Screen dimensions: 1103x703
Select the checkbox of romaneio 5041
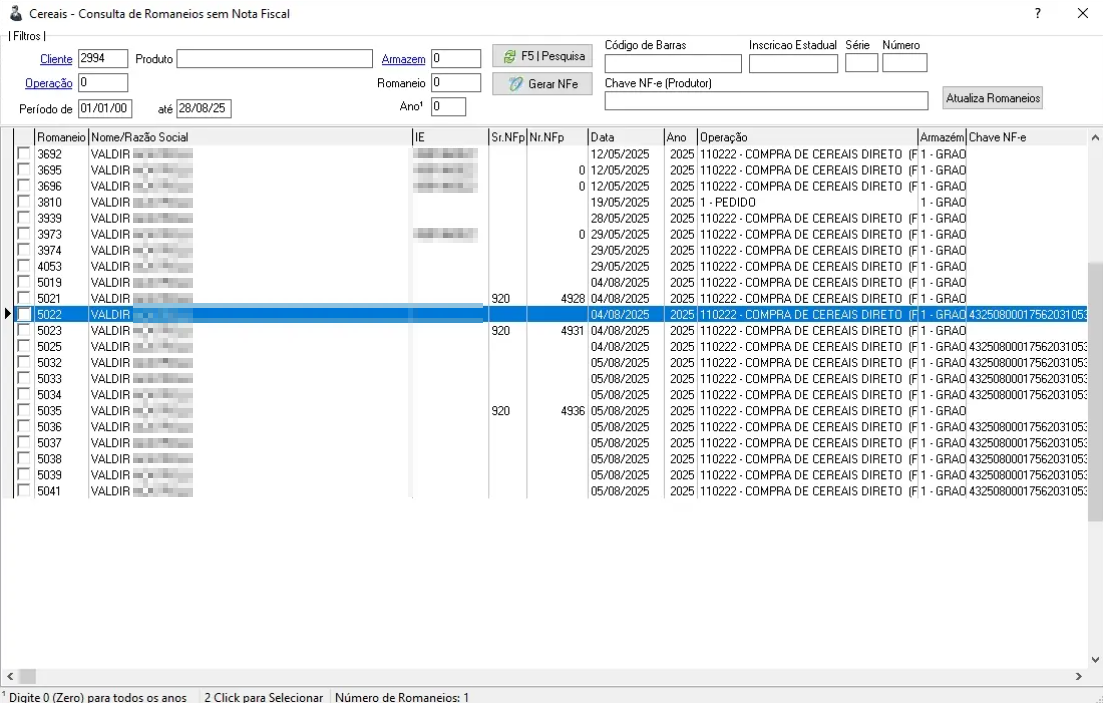[24, 490]
